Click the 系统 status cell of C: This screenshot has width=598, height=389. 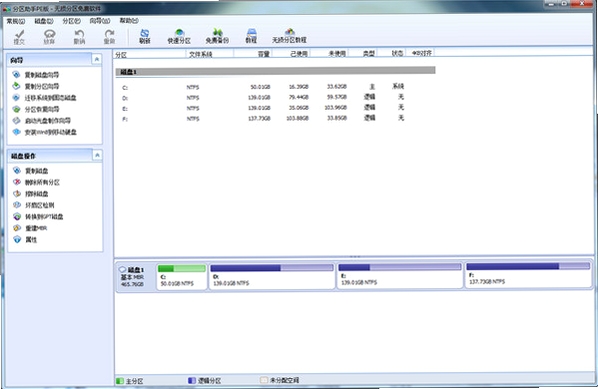coord(398,87)
